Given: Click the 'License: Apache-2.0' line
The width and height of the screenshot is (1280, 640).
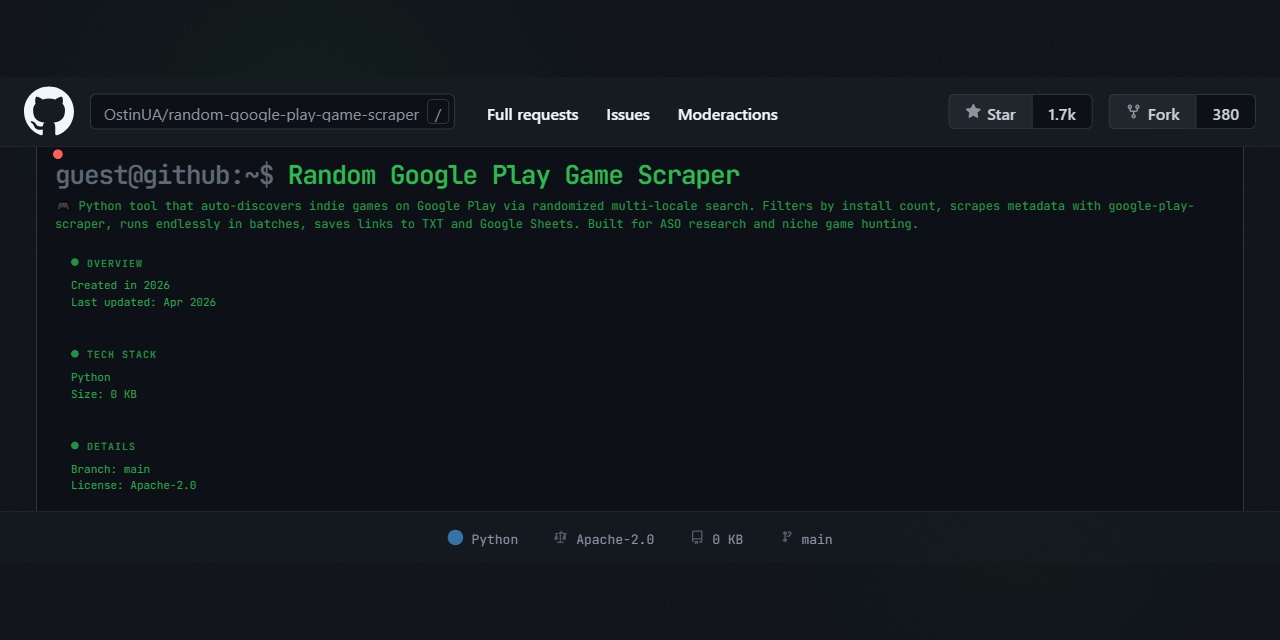Looking at the screenshot, I should point(134,485).
